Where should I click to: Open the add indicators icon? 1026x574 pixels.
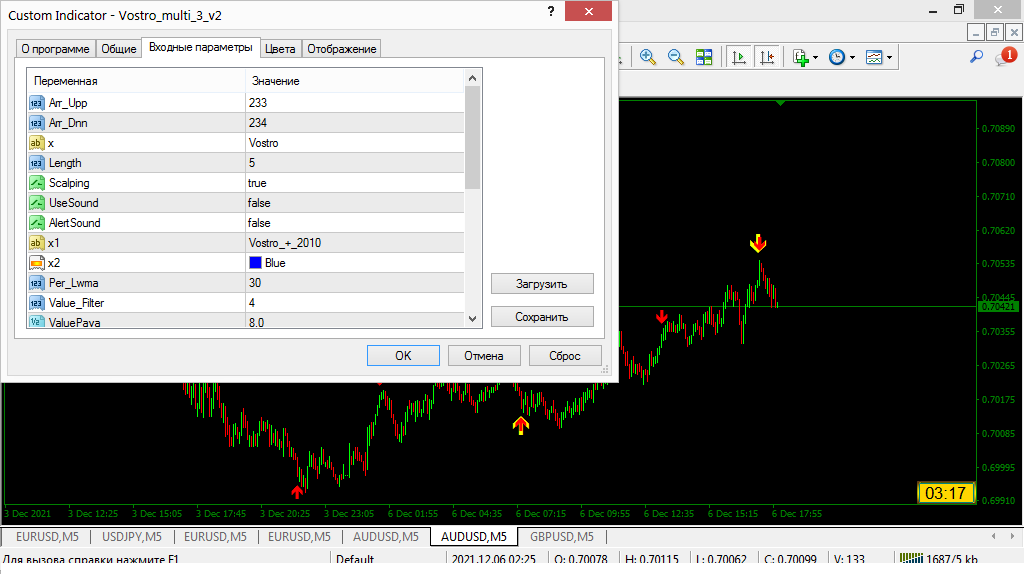[800, 57]
